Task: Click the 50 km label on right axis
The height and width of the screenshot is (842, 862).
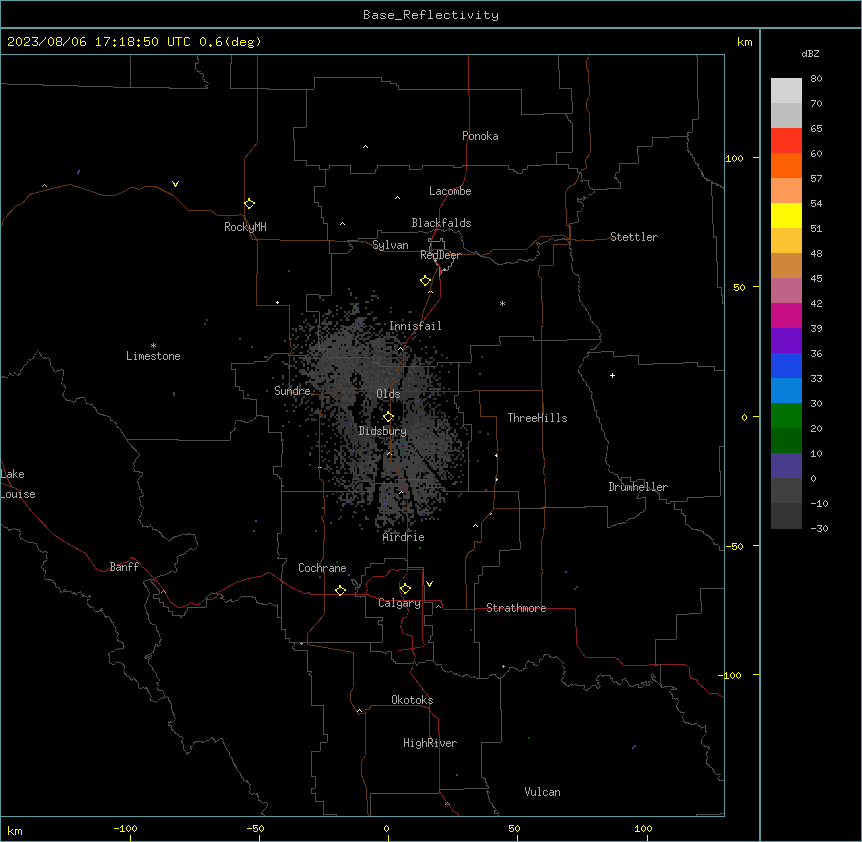Action: 739,287
